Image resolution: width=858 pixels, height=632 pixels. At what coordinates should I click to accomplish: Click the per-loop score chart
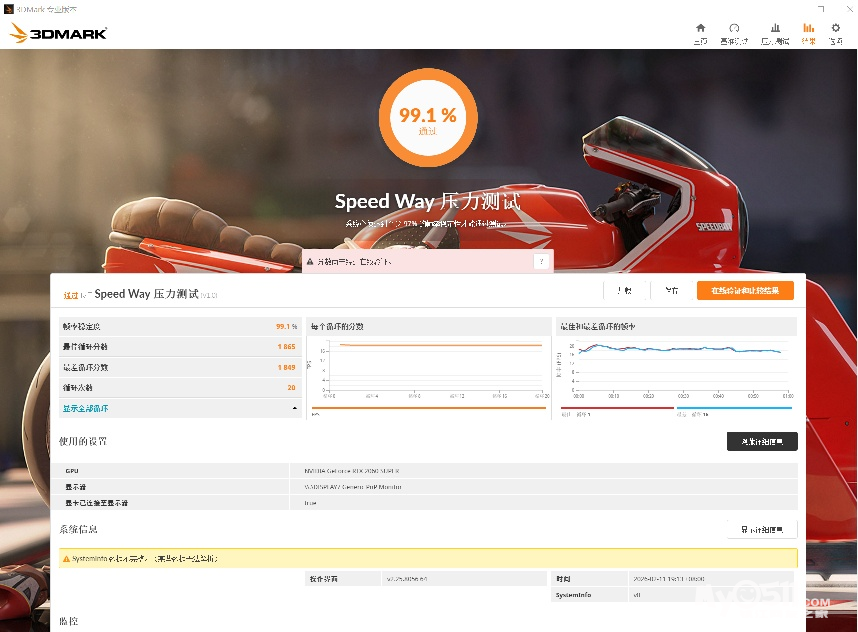click(427, 372)
